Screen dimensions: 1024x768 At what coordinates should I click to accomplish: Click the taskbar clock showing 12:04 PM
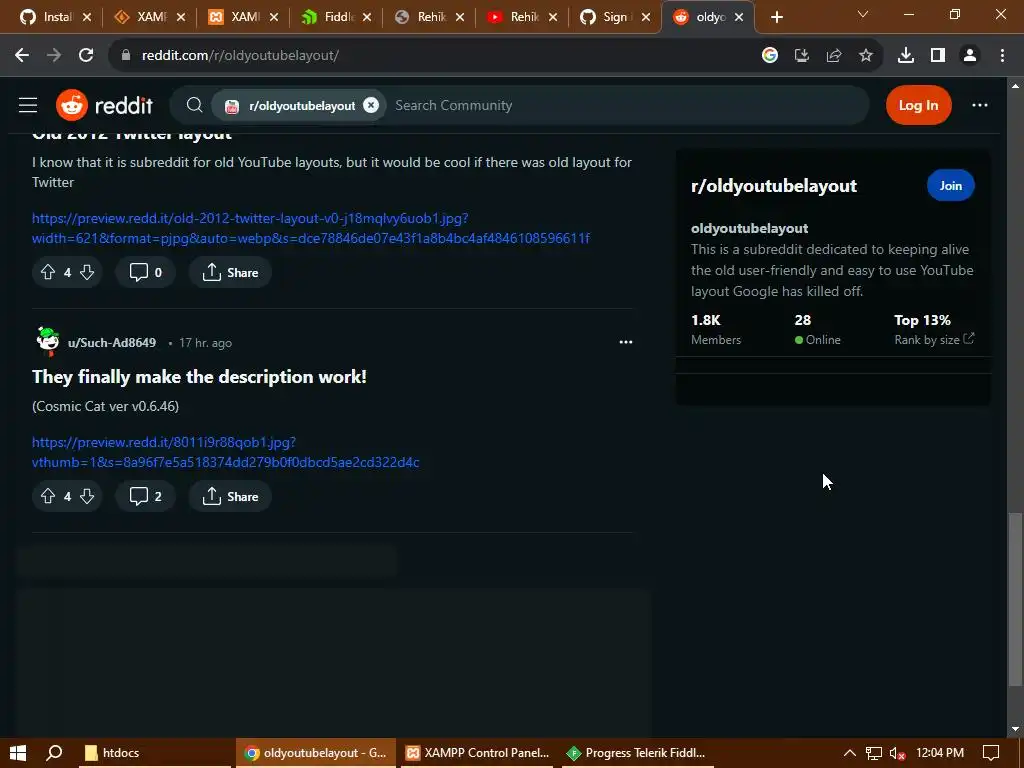coord(940,752)
